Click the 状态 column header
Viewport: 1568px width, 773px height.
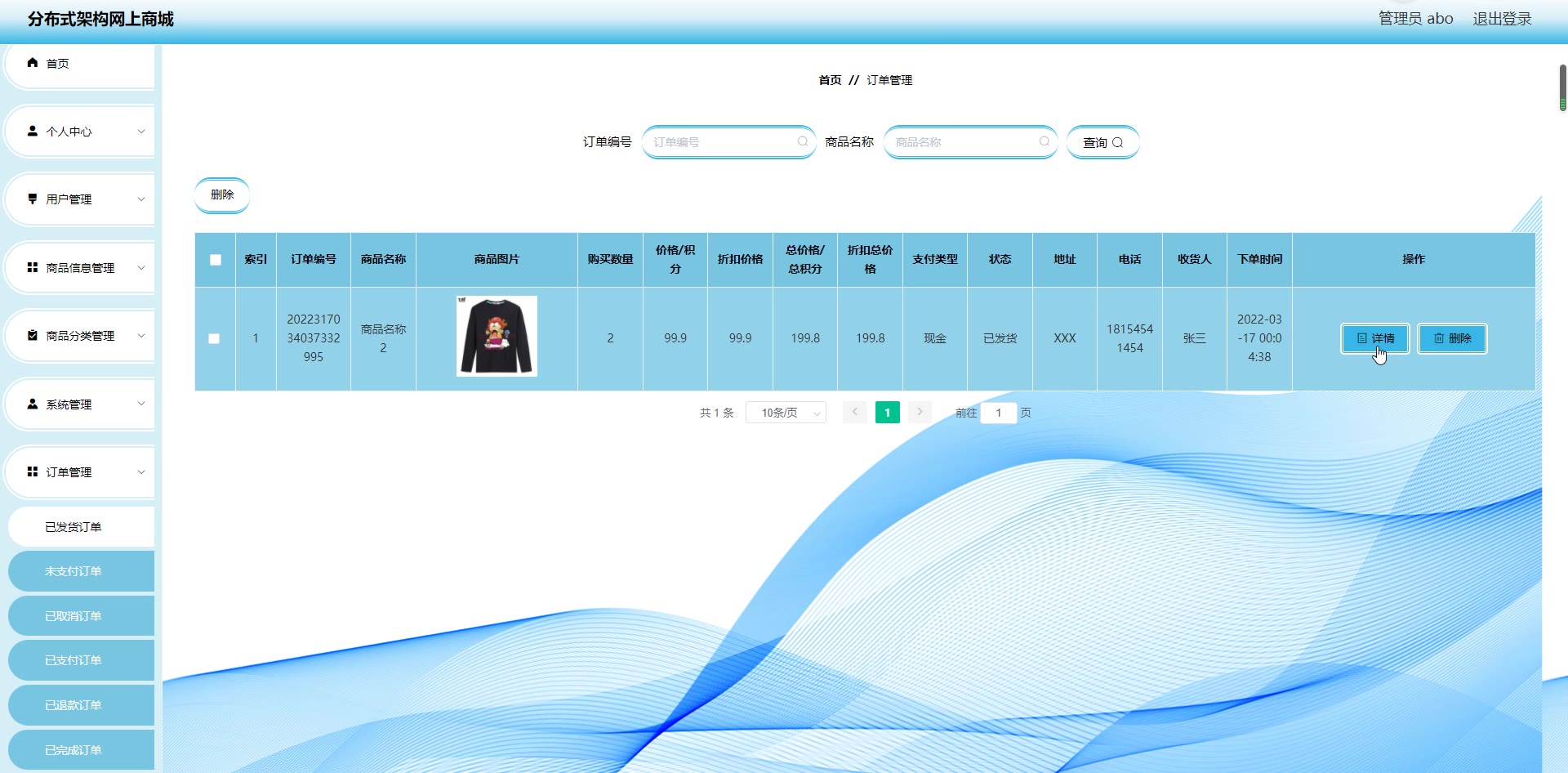tap(1000, 259)
